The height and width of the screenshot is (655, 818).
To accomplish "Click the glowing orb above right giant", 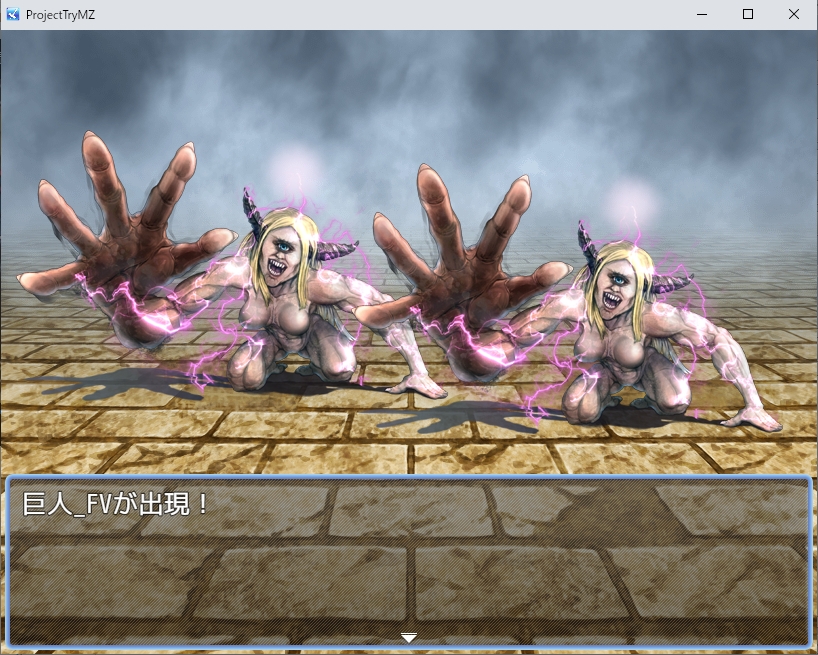I will (630, 199).
